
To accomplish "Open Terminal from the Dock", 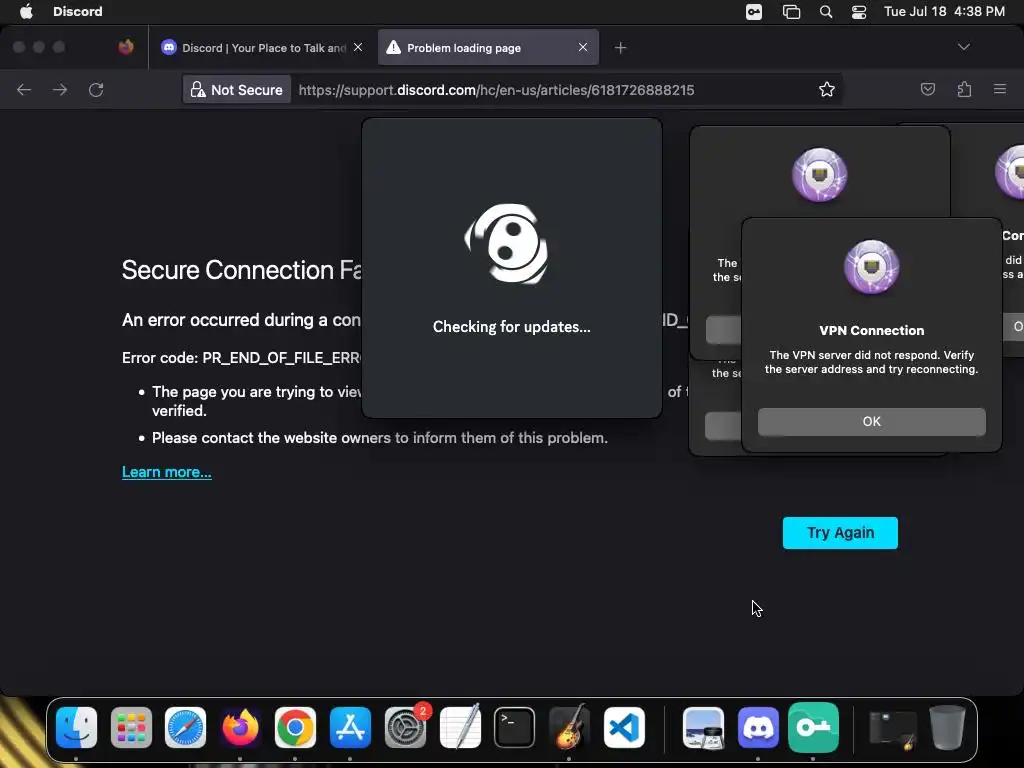I will 515,728.
